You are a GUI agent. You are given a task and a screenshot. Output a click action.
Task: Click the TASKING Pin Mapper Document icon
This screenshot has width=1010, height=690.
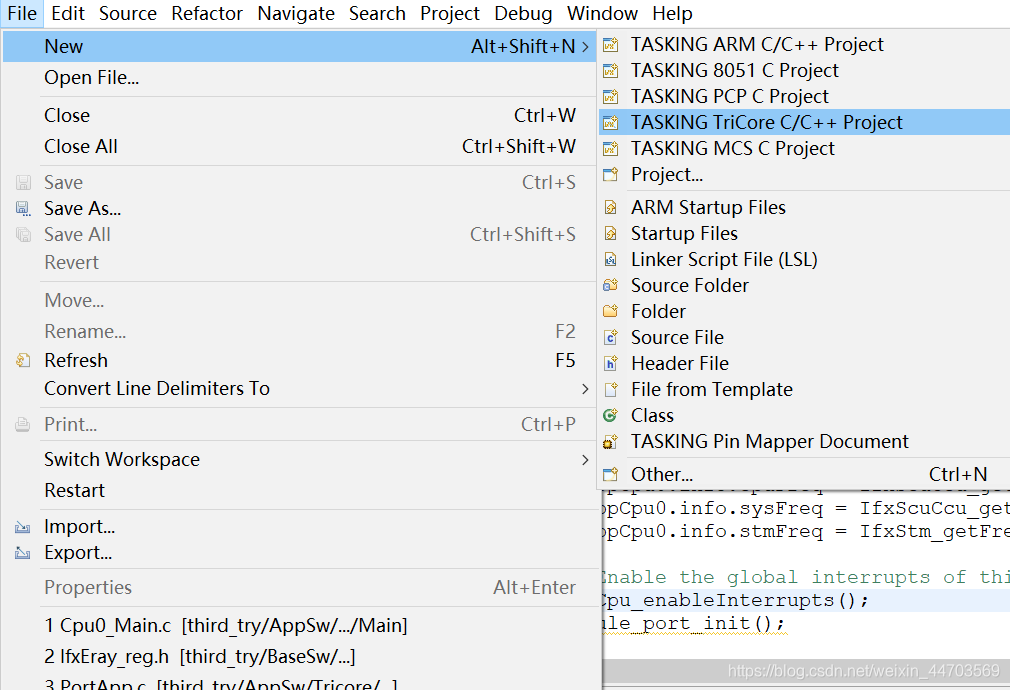[610, 442]
